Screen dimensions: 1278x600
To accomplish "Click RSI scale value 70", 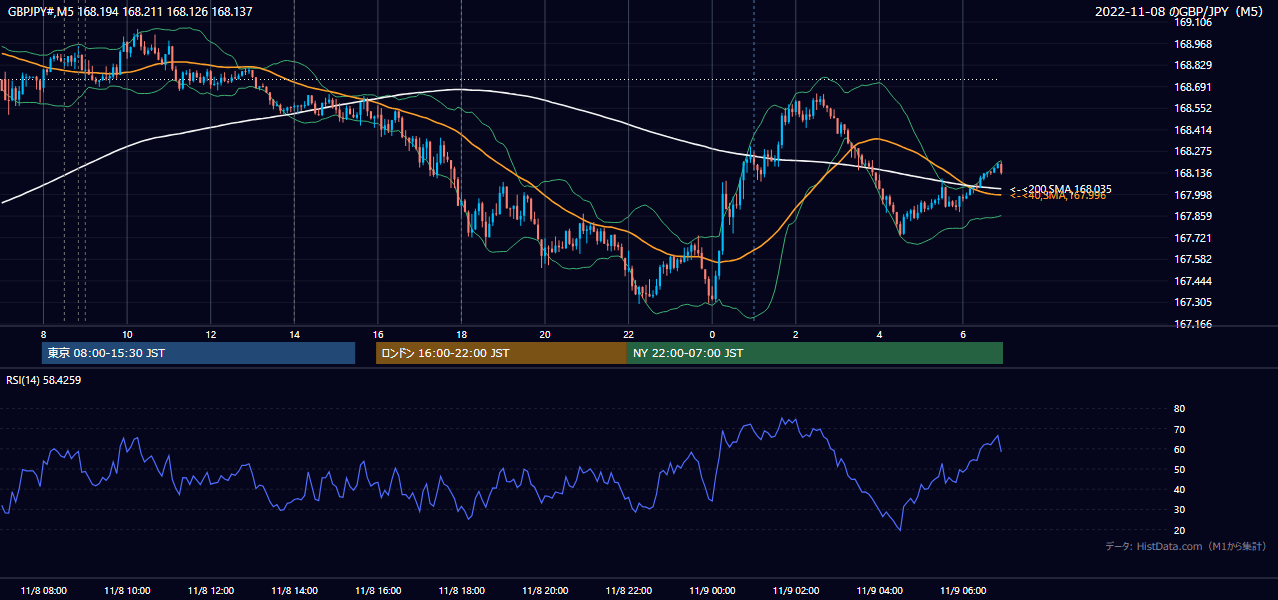I will pyautogui.click(x=1179, y=429).
